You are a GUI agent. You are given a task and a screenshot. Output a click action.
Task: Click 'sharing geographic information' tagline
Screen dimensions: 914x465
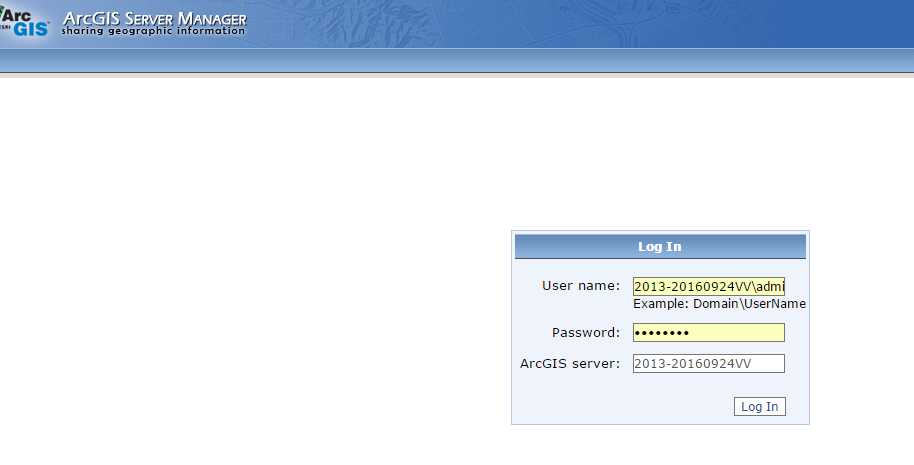(x=153, y=31)
